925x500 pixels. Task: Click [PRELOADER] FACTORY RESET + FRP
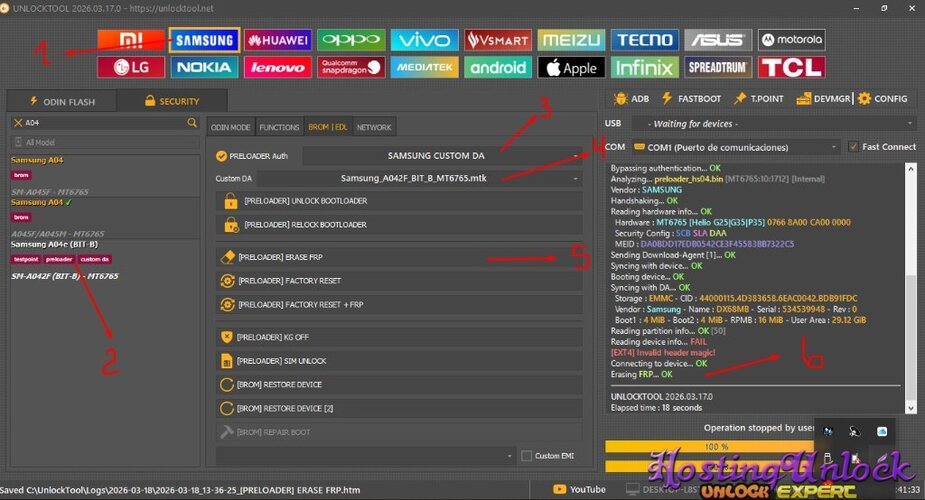[399, 305]
